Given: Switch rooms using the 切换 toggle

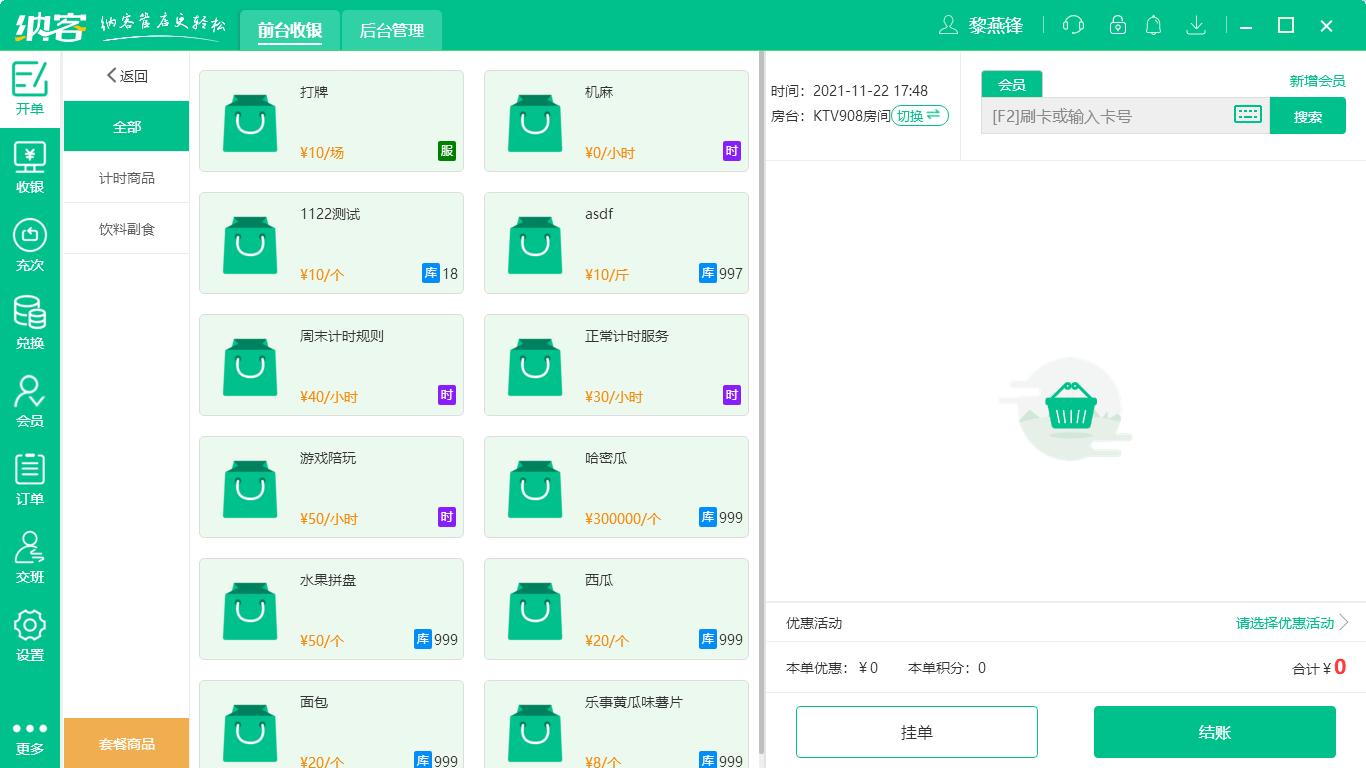Looking at the screenshot, I should (918, 115).
